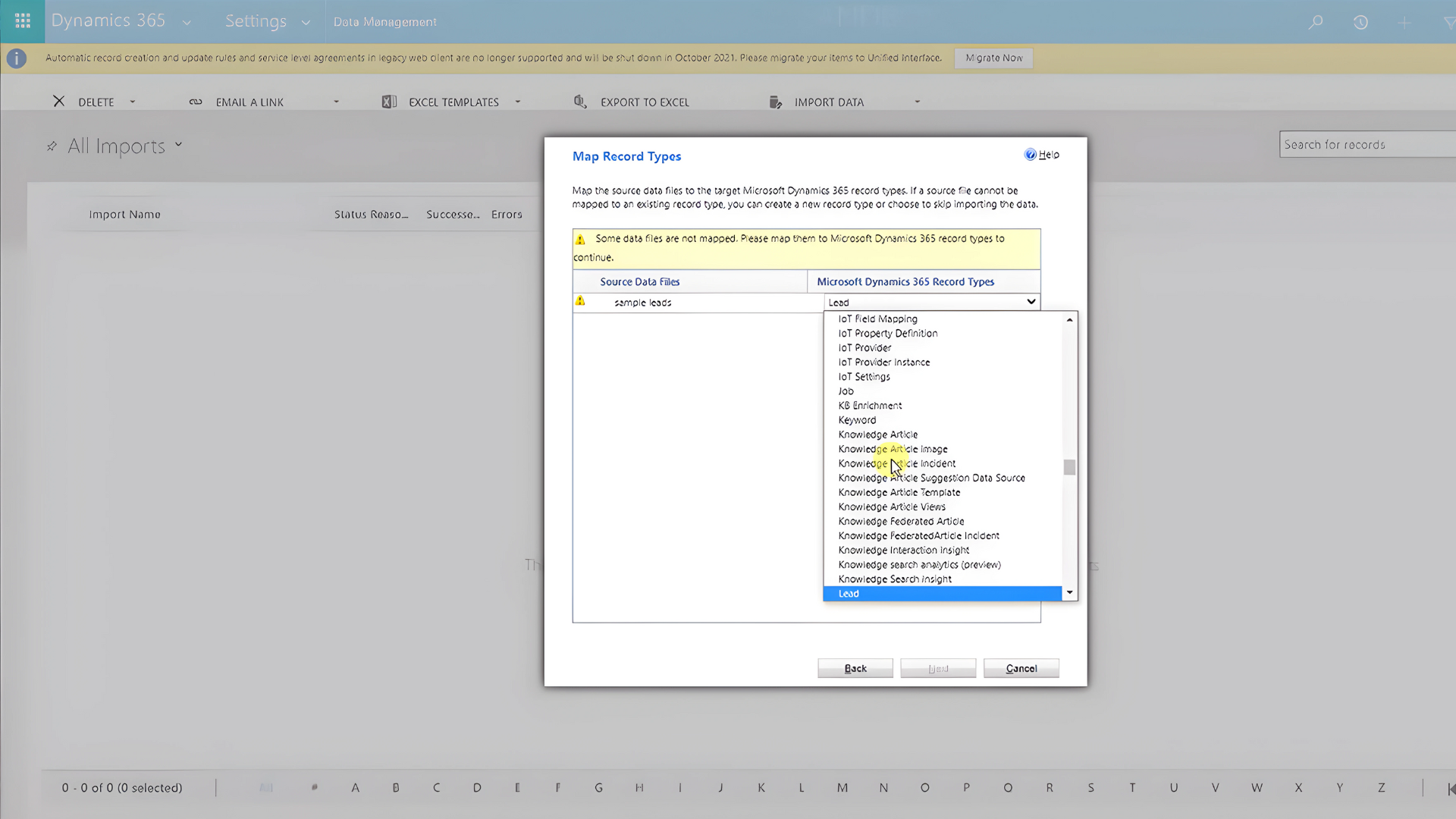Click in Search for records field
1456x819 pixels.
coord(1367,145)
